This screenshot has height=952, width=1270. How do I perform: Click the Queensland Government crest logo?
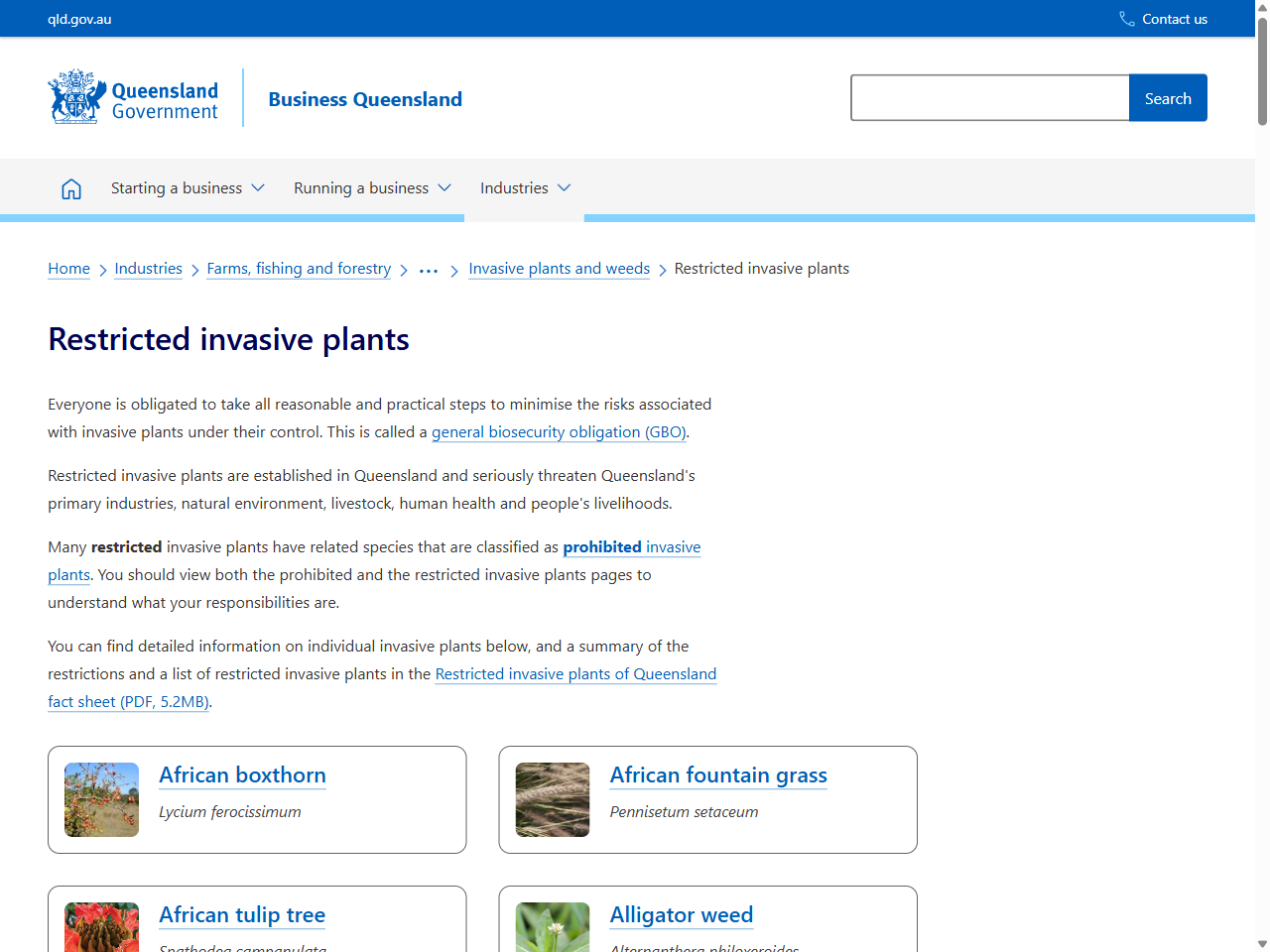pos(74,96)
